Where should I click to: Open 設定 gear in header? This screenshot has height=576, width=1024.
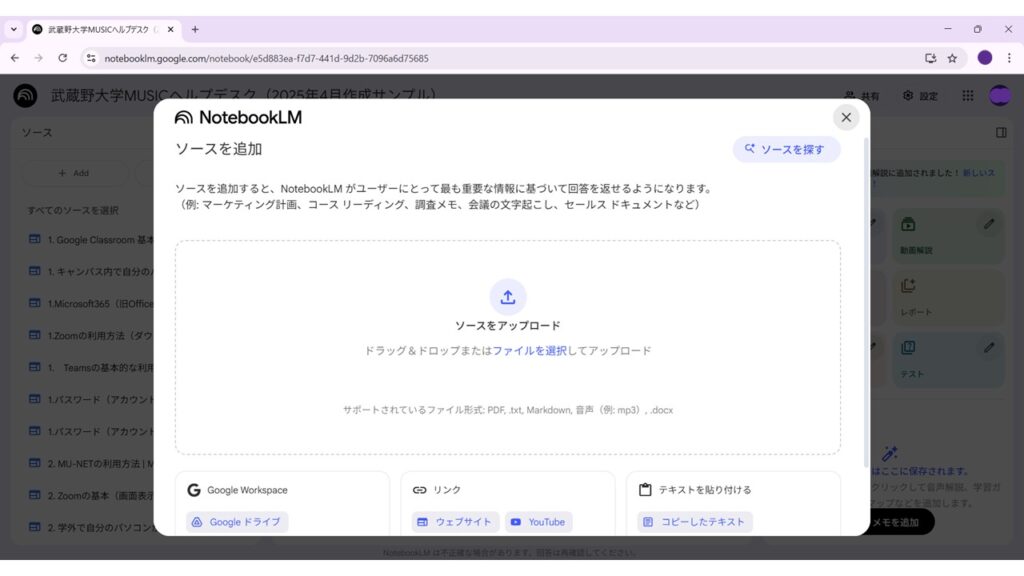click(x=920, y=96)
